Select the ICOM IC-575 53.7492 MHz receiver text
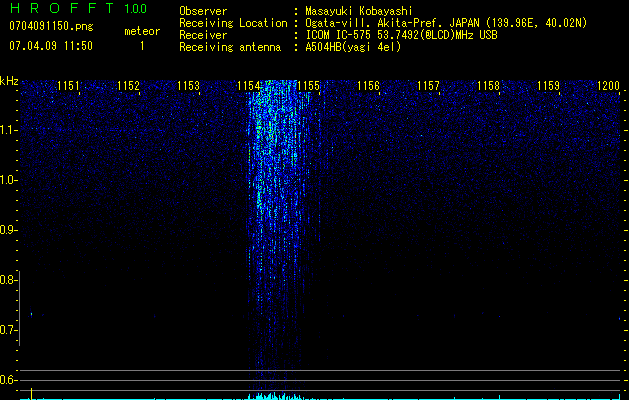Viewport: 629px width, 400px height. pos(401,35)
